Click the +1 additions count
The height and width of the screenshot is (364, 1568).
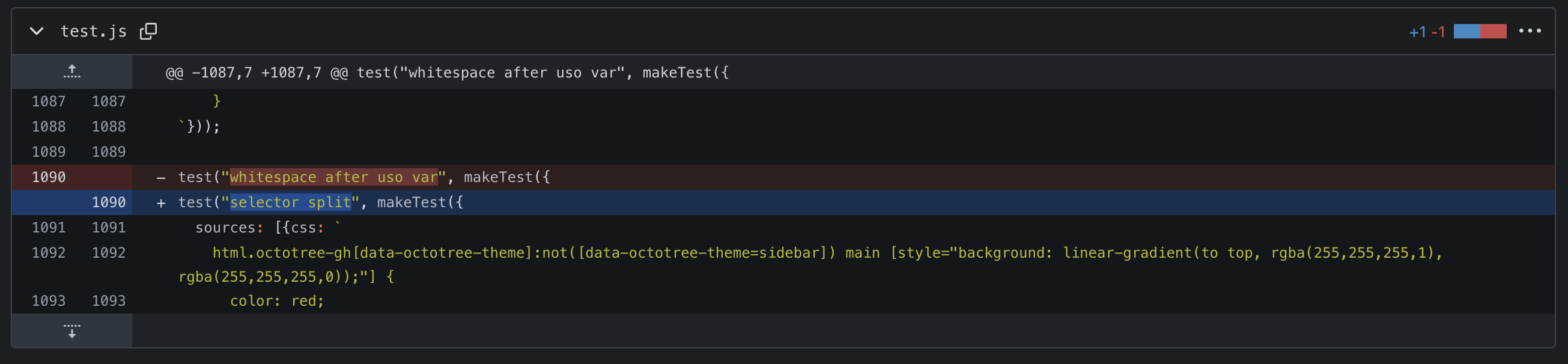[1417, 32]
